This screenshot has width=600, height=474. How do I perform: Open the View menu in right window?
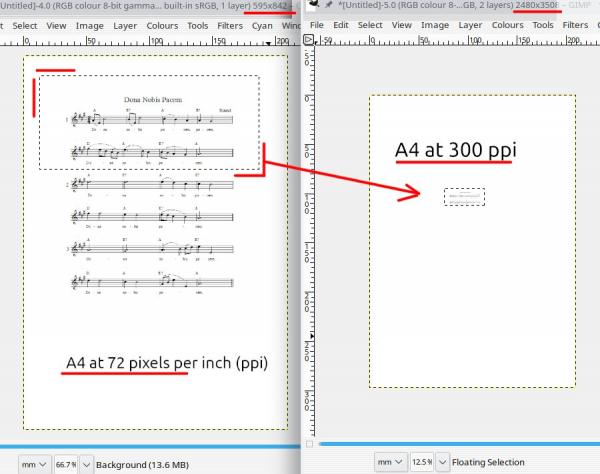(401, 25)
